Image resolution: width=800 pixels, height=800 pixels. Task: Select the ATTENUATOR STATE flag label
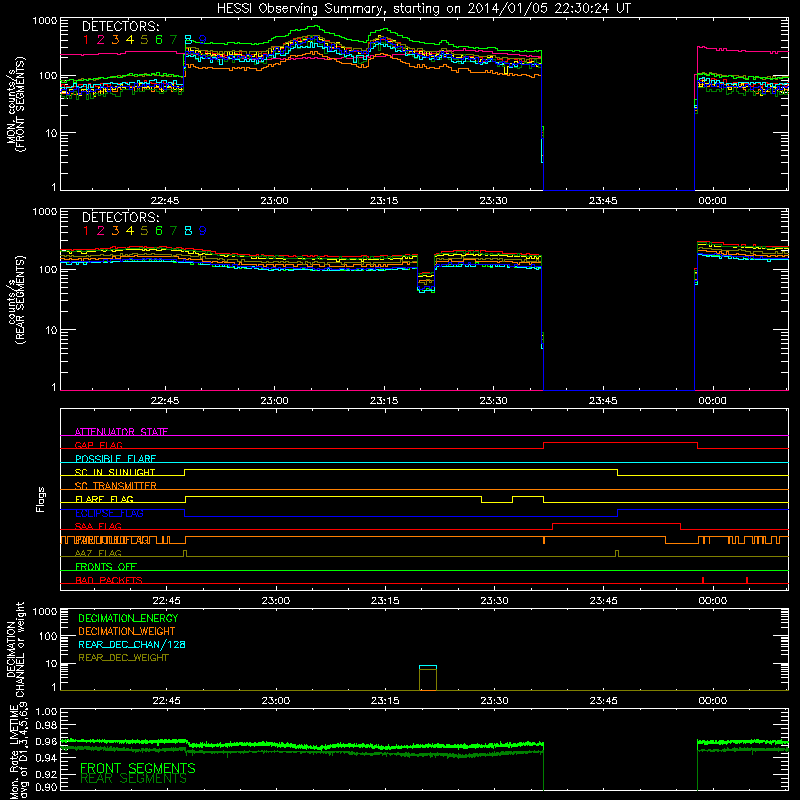point(121,432)
